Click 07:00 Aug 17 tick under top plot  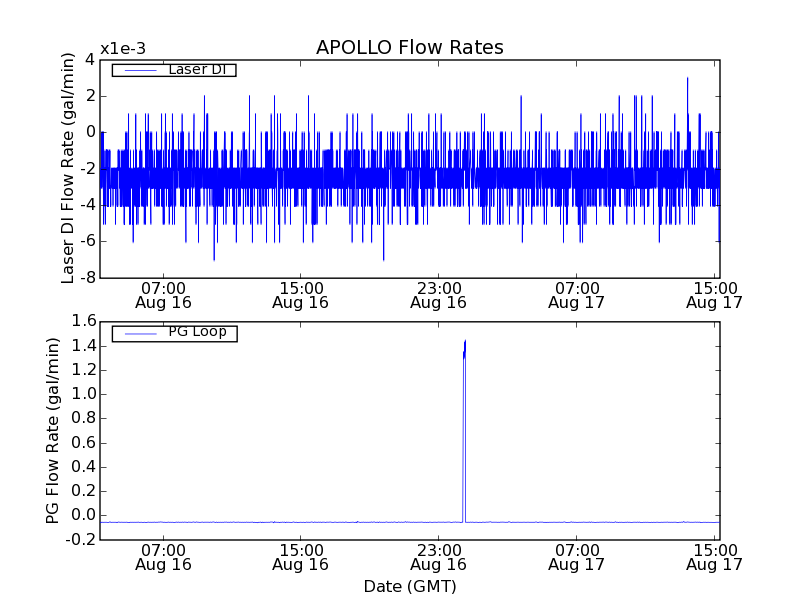[576, 294]
